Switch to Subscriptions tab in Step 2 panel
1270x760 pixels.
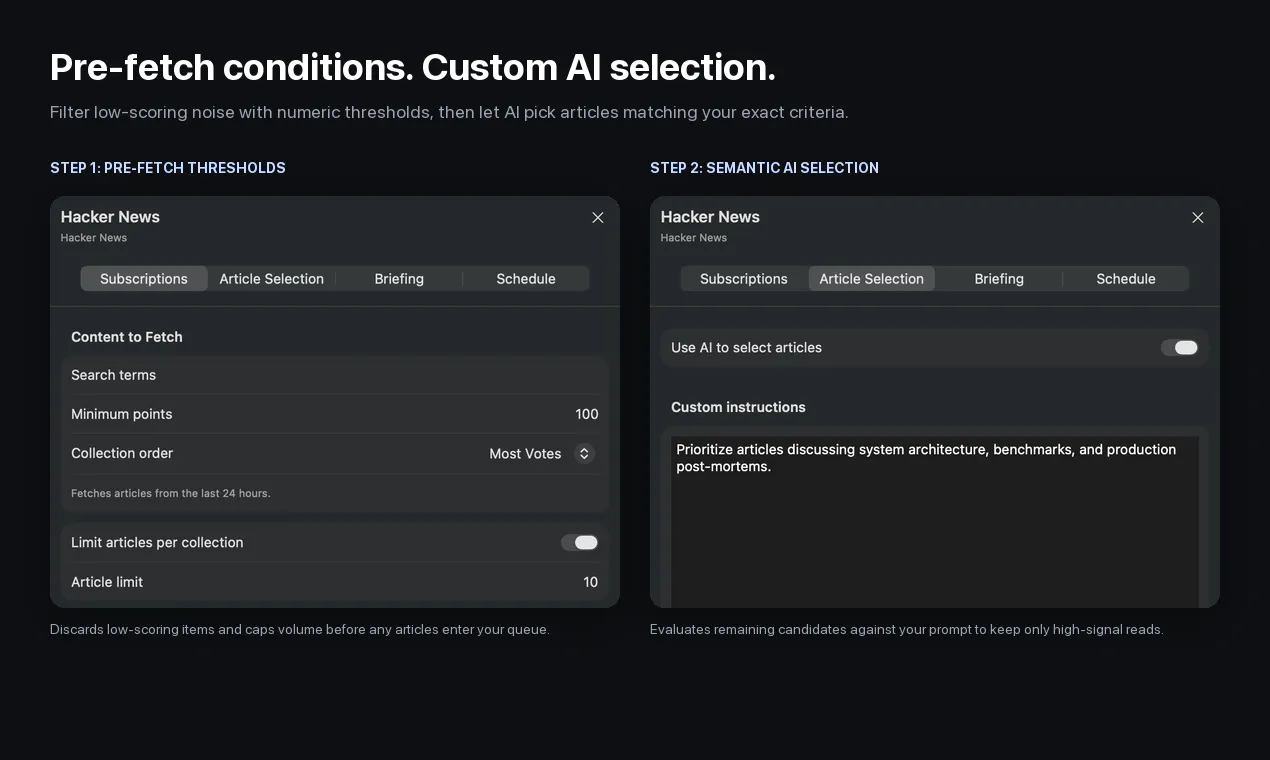click(x=744, y=279)
